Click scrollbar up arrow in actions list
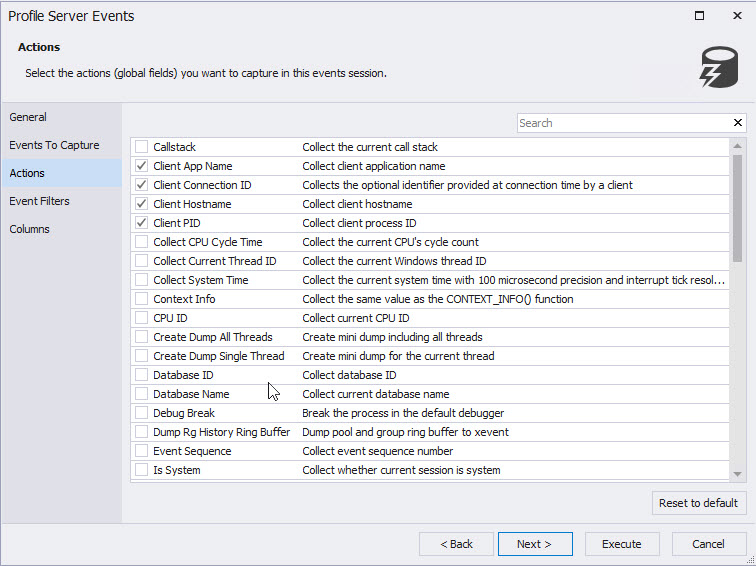The width and height of the screenshot is (756, 566). [x=738, y=146]
